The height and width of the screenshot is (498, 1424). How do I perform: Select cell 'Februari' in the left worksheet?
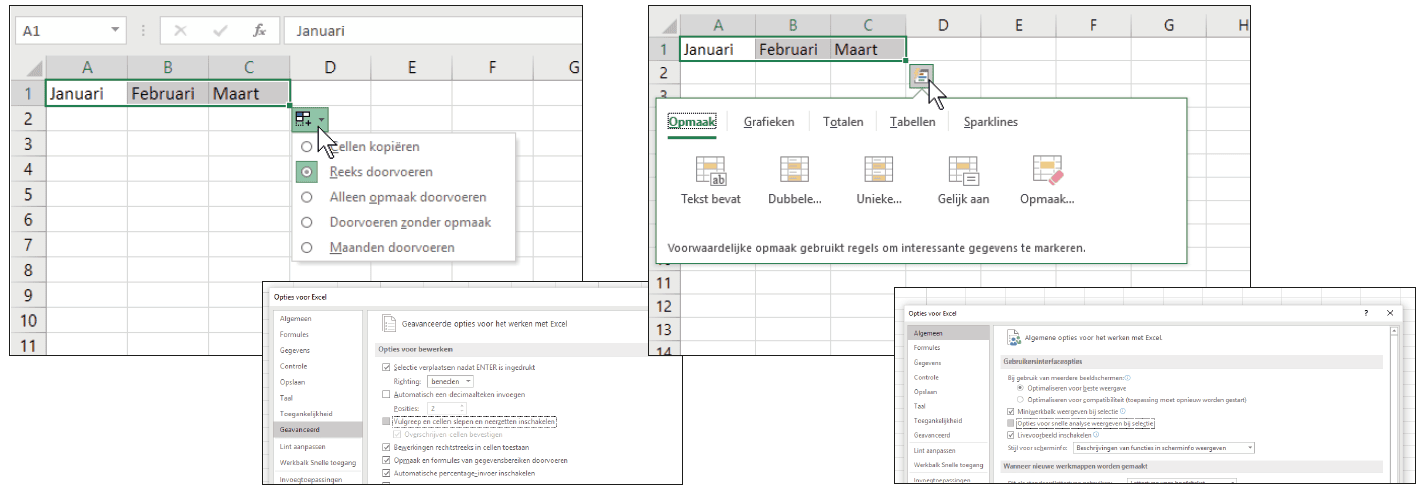coord(168,93)
